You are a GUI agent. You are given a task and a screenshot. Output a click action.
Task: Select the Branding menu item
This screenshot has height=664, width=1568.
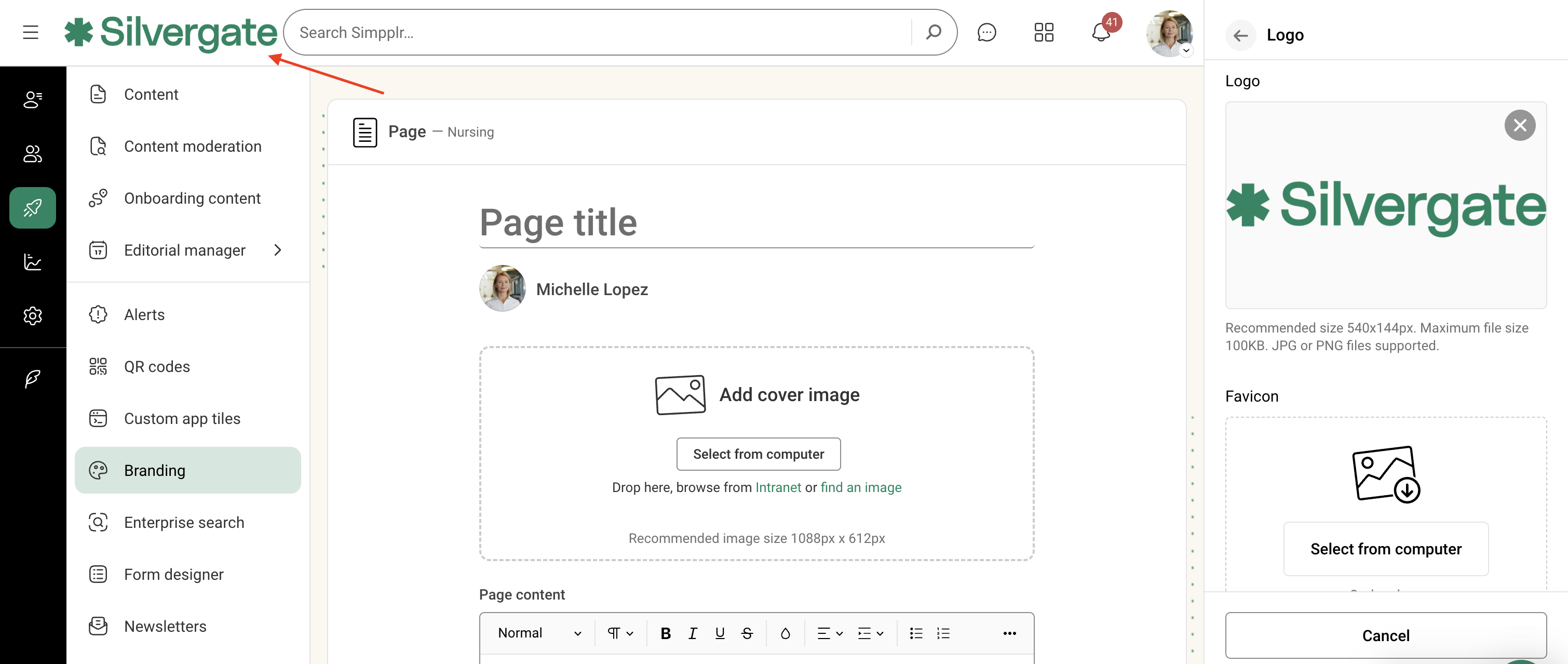tap(187, 470)
